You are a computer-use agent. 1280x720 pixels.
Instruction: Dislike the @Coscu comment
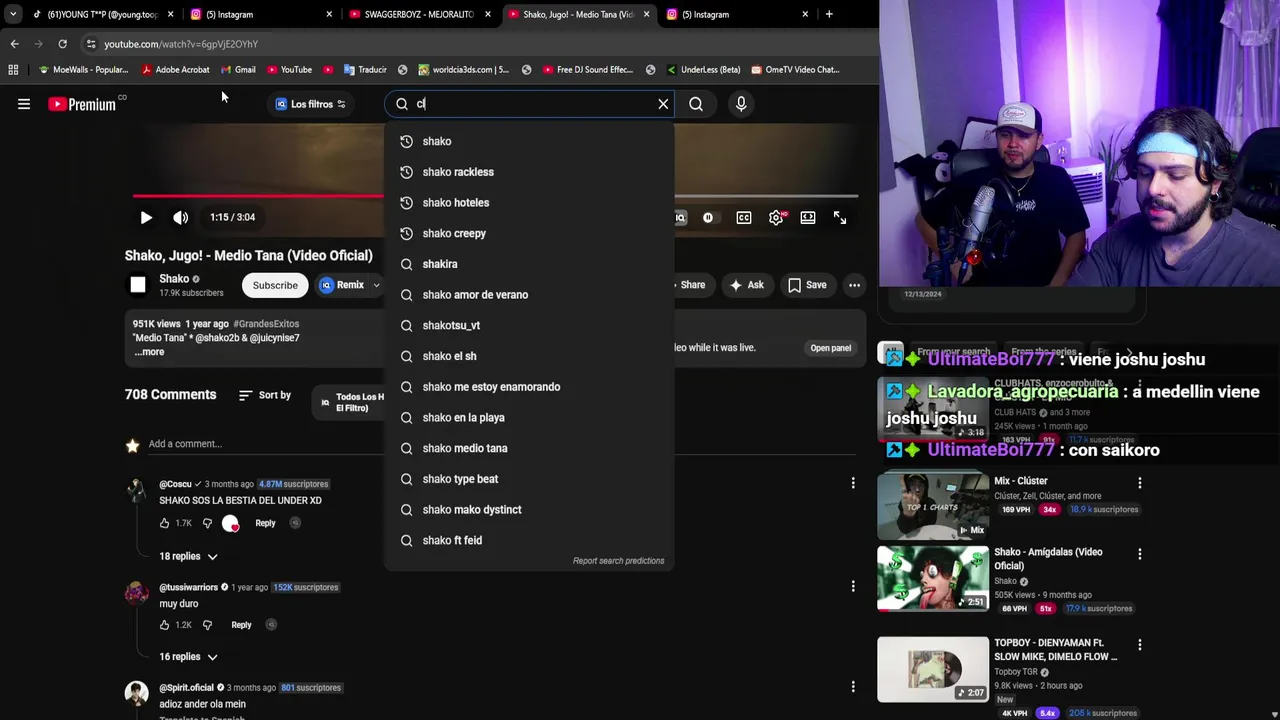click(x=207, y=523)
